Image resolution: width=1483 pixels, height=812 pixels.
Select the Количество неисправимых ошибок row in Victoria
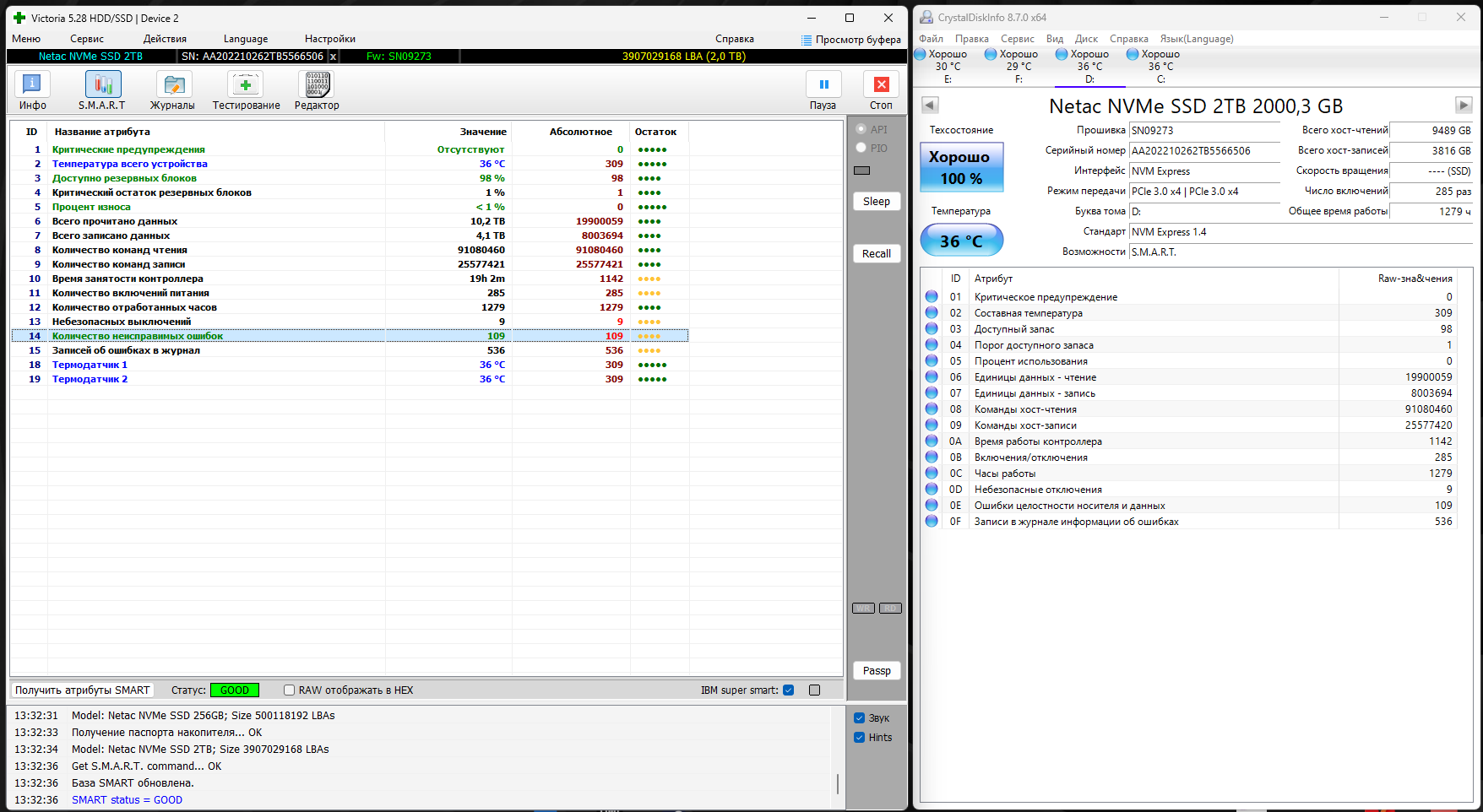(350, 336)
